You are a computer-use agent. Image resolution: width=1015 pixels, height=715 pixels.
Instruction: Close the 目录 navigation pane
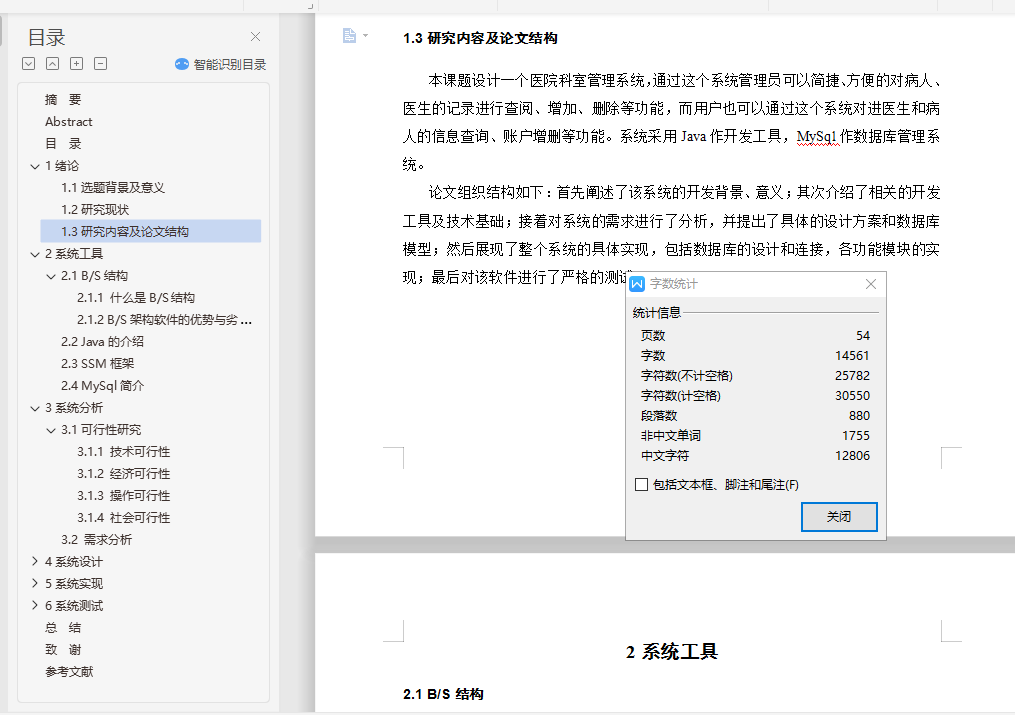click(x=256, y=37)
